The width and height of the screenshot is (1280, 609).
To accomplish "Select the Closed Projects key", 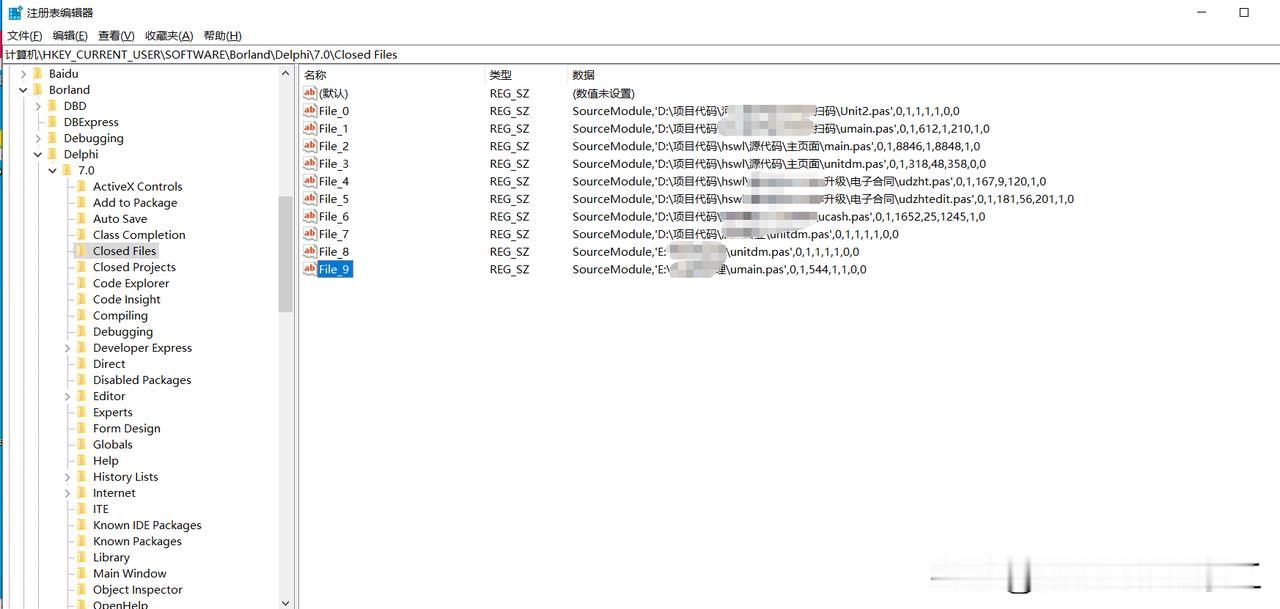I will click(134, 267).
